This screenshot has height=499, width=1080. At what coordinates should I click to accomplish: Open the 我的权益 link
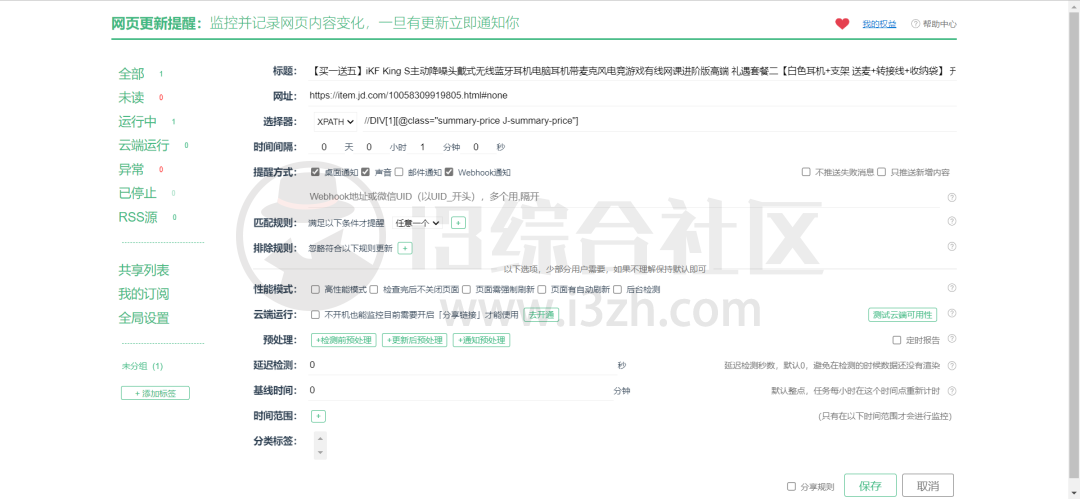[880, 23]
